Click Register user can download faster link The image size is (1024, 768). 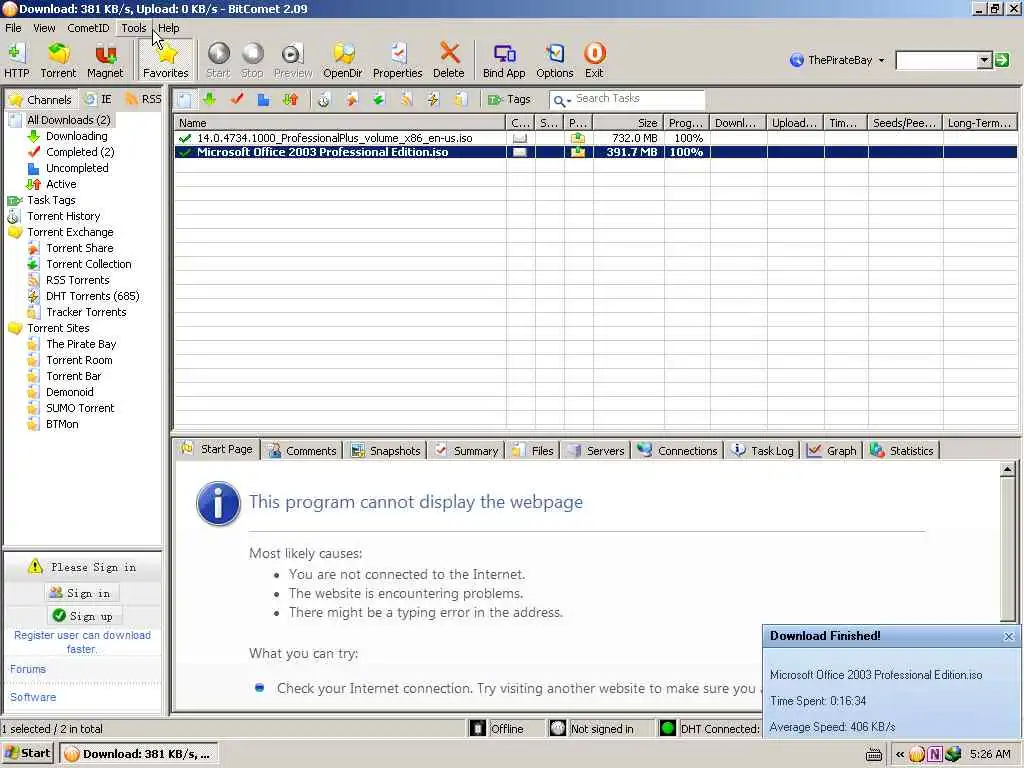pos(82,642)
